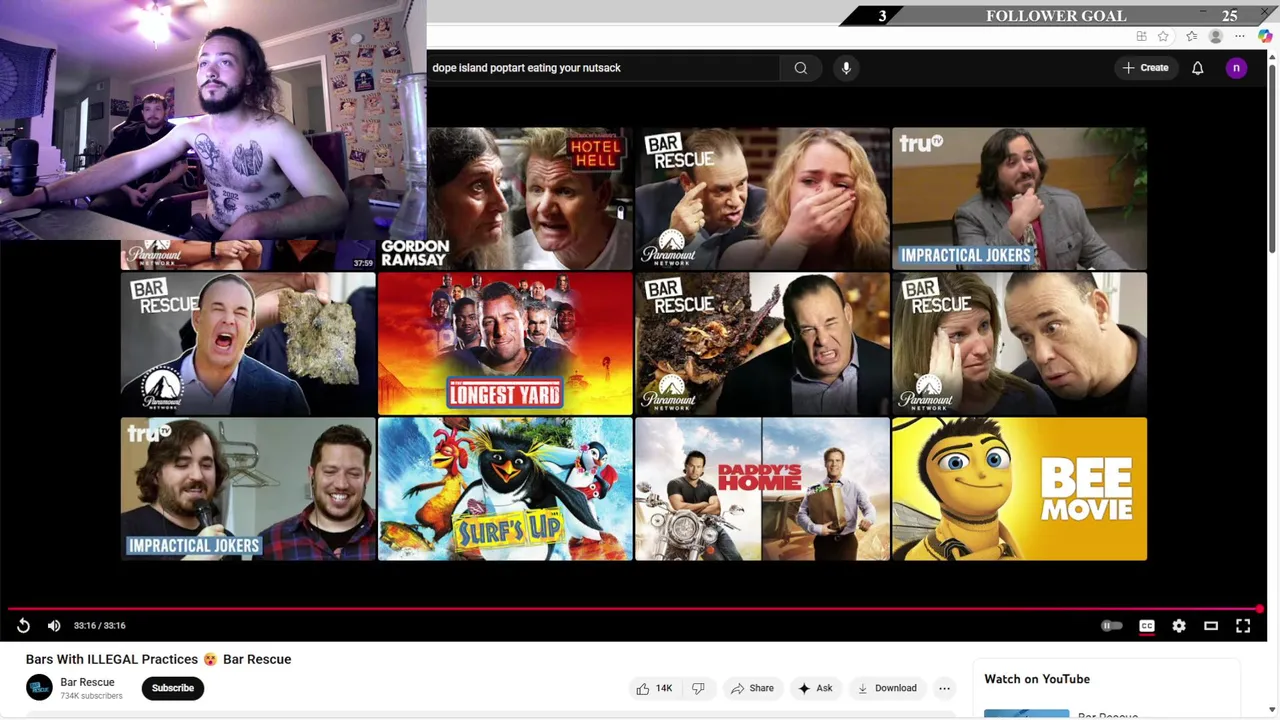This screenshot has width=1280, height=720.
Task: Subscribe to Bar Rescue channel
Action: coord(173,688)
